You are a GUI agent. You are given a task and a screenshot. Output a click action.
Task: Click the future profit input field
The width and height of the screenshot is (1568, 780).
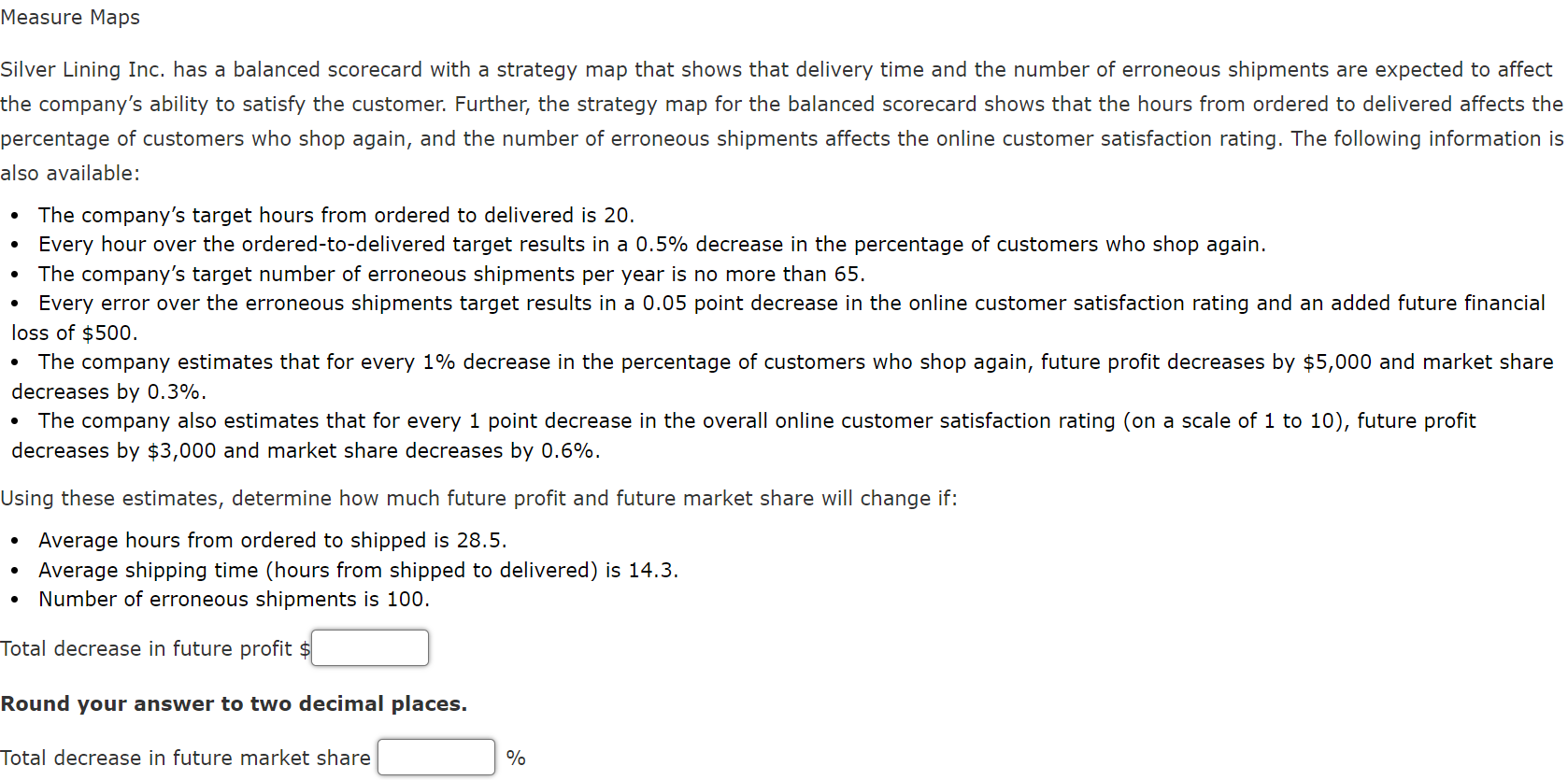[x=369, y=647]
